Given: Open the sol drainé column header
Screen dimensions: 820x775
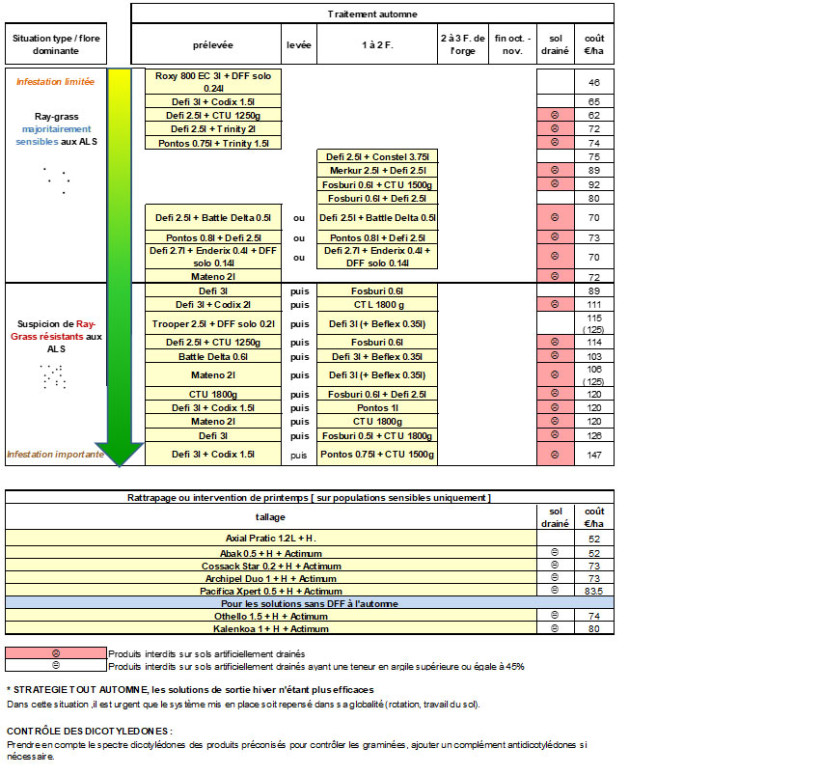Looking at the screenshot, I should coord(556,42).
